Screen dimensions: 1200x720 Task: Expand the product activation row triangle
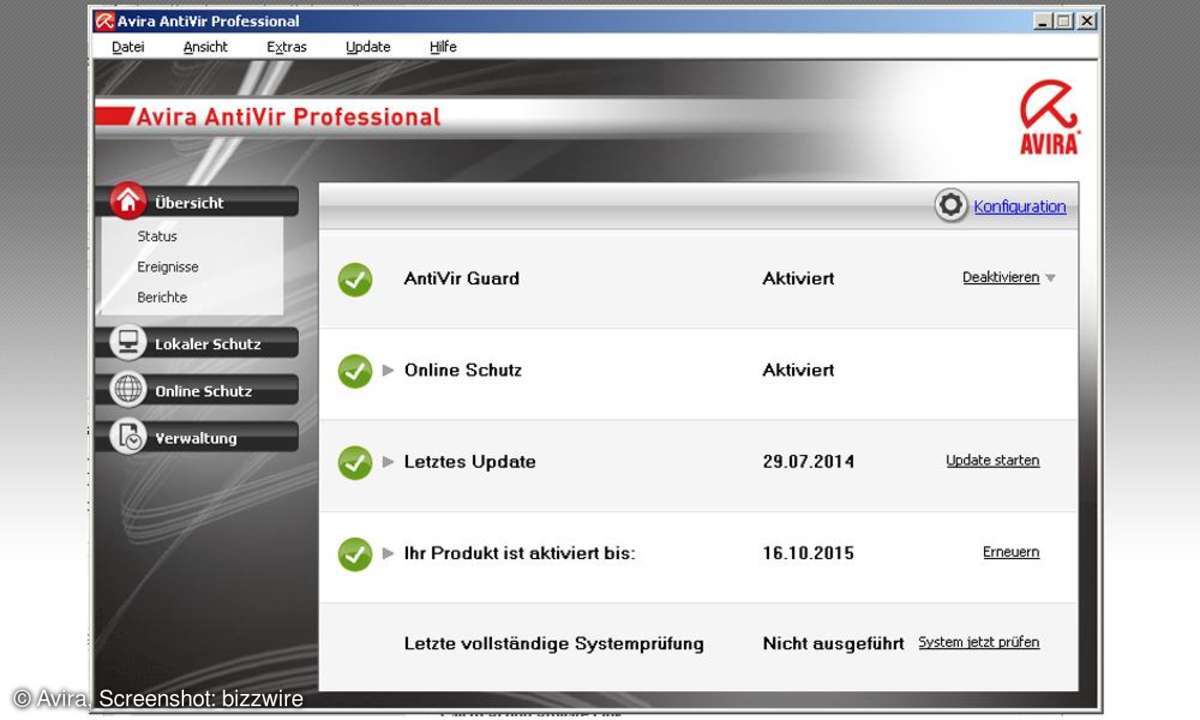pos(389,553)
